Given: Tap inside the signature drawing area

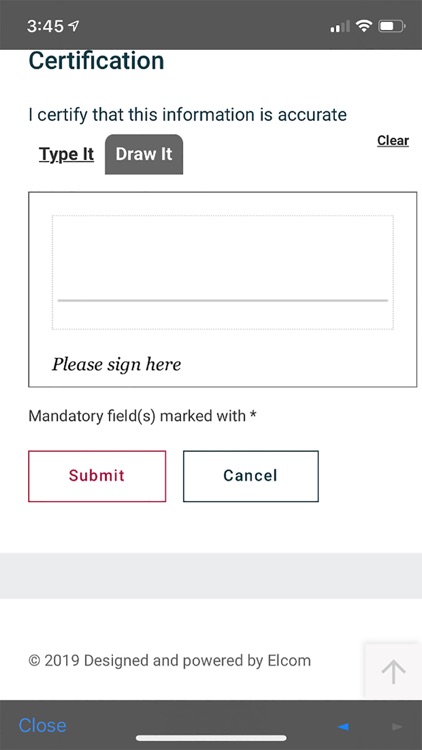Looking at the screenshot, I should 222,272.
